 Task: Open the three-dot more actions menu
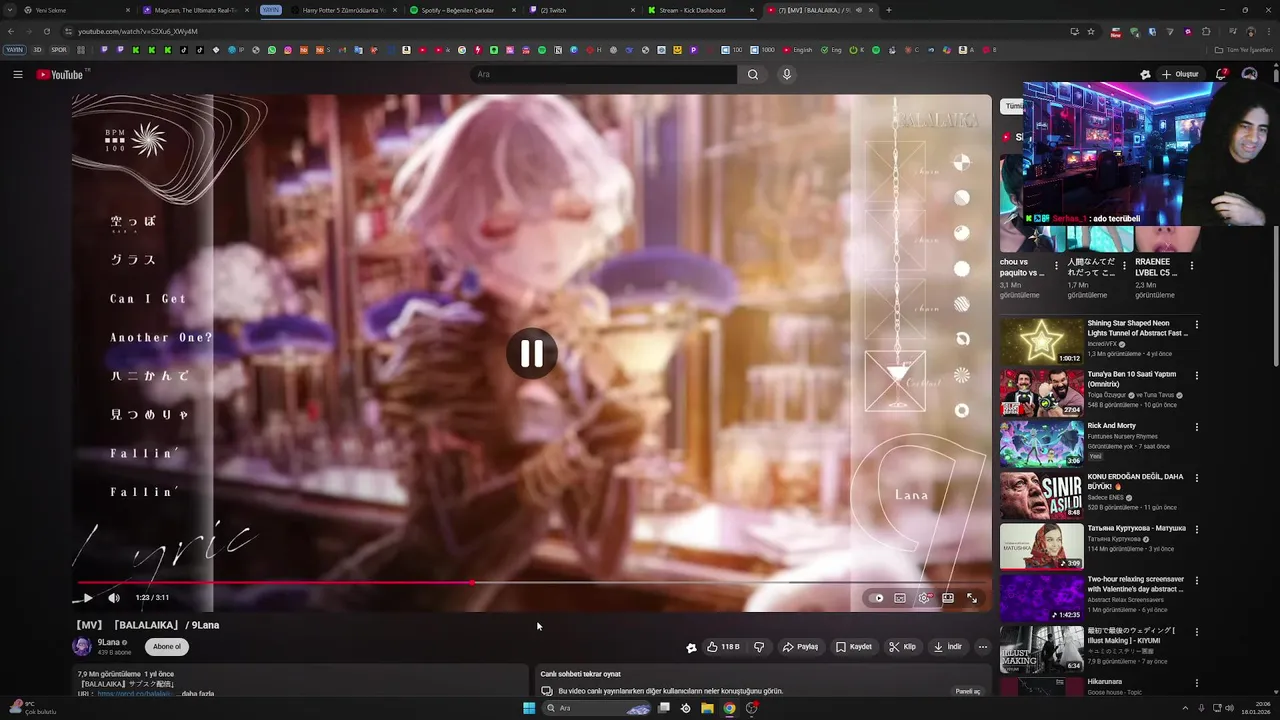tap(982, 647)
